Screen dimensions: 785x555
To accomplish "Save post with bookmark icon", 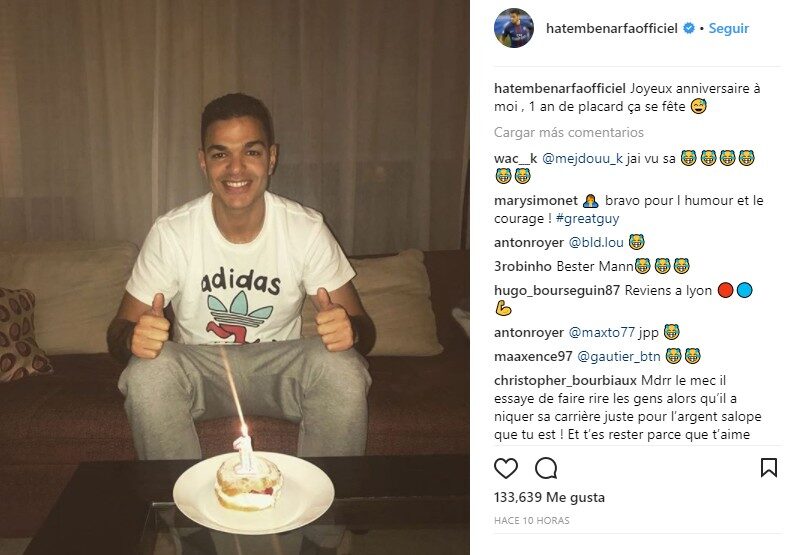I will click(x=768, y=468).
